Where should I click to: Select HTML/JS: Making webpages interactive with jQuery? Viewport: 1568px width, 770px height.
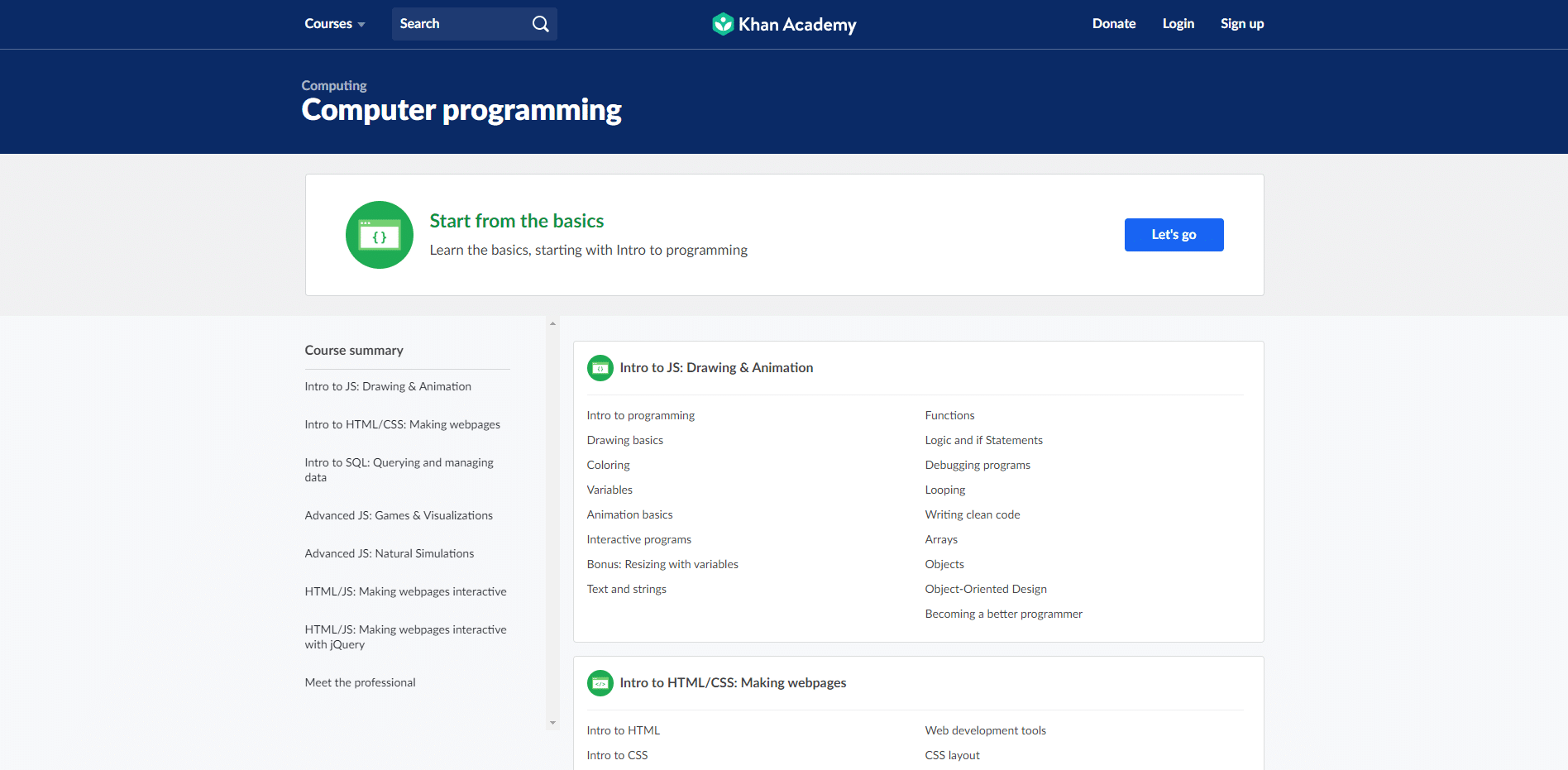(x=406, y=637)
